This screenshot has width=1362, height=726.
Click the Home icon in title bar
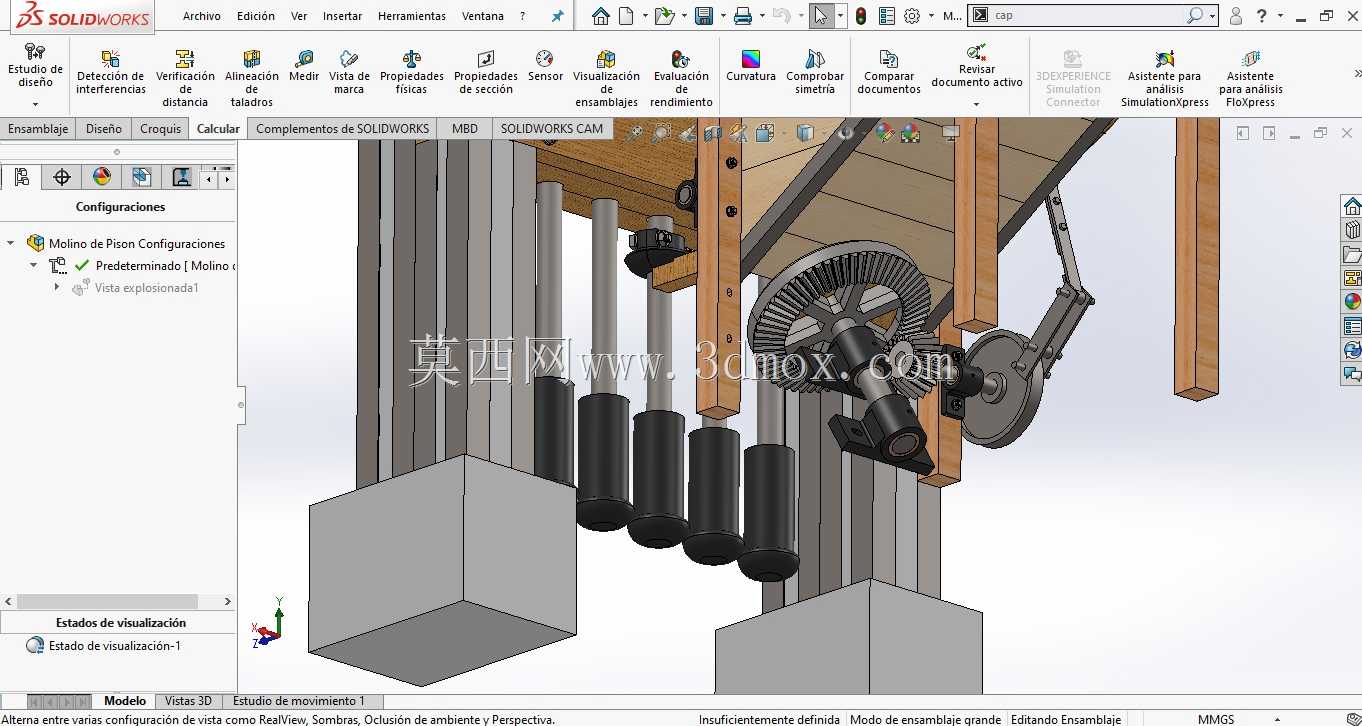(600, 16)
